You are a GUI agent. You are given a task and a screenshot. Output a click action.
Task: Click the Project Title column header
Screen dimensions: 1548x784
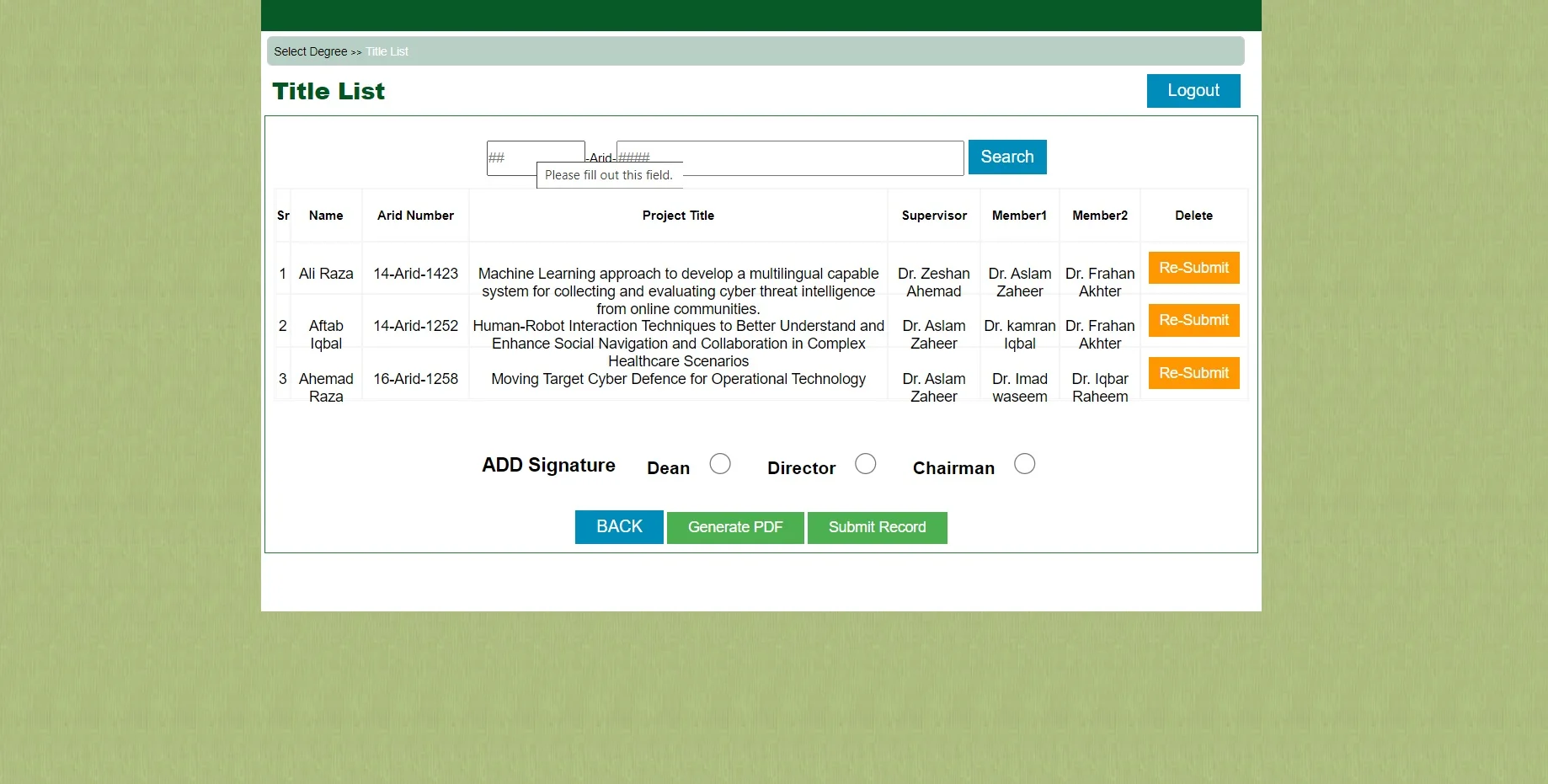coord(678,216)
